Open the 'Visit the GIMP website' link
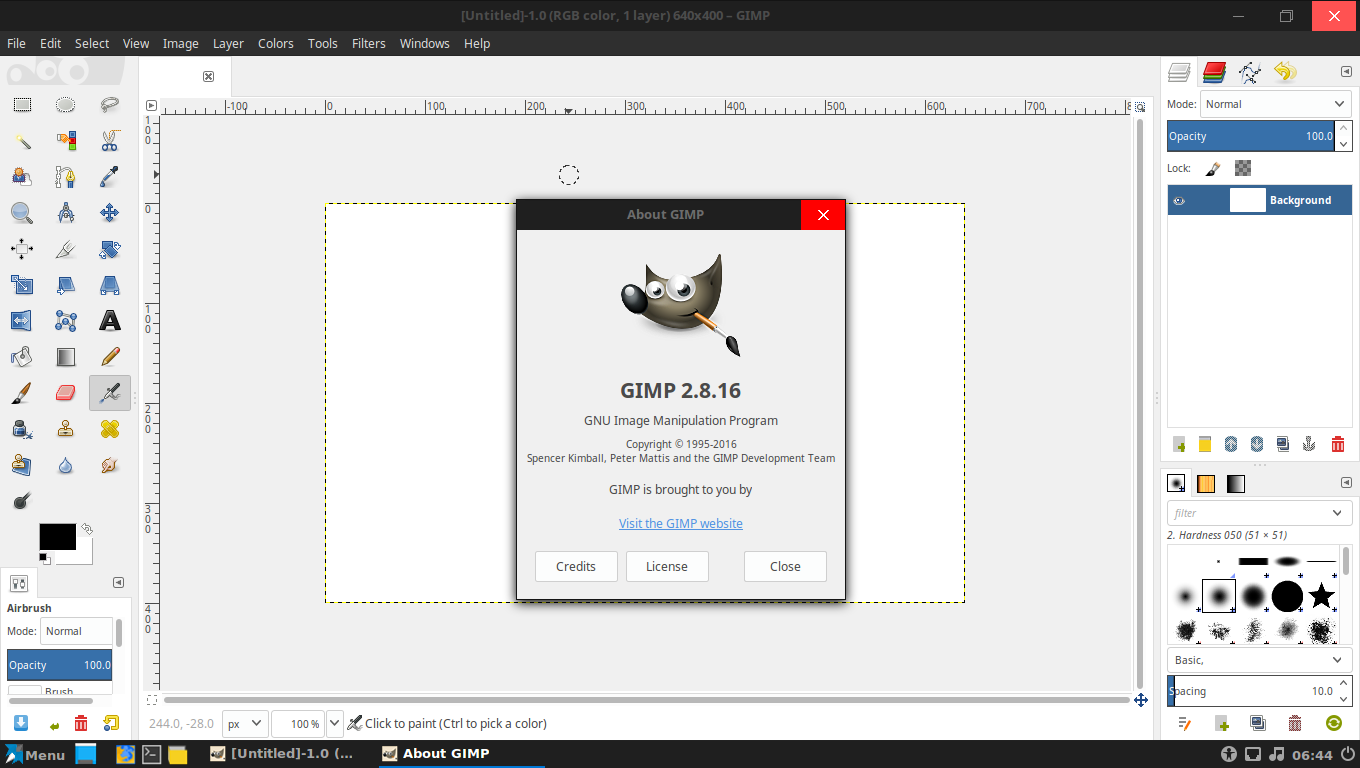This screenshot has width=1360, height=768. coord(681,523)
